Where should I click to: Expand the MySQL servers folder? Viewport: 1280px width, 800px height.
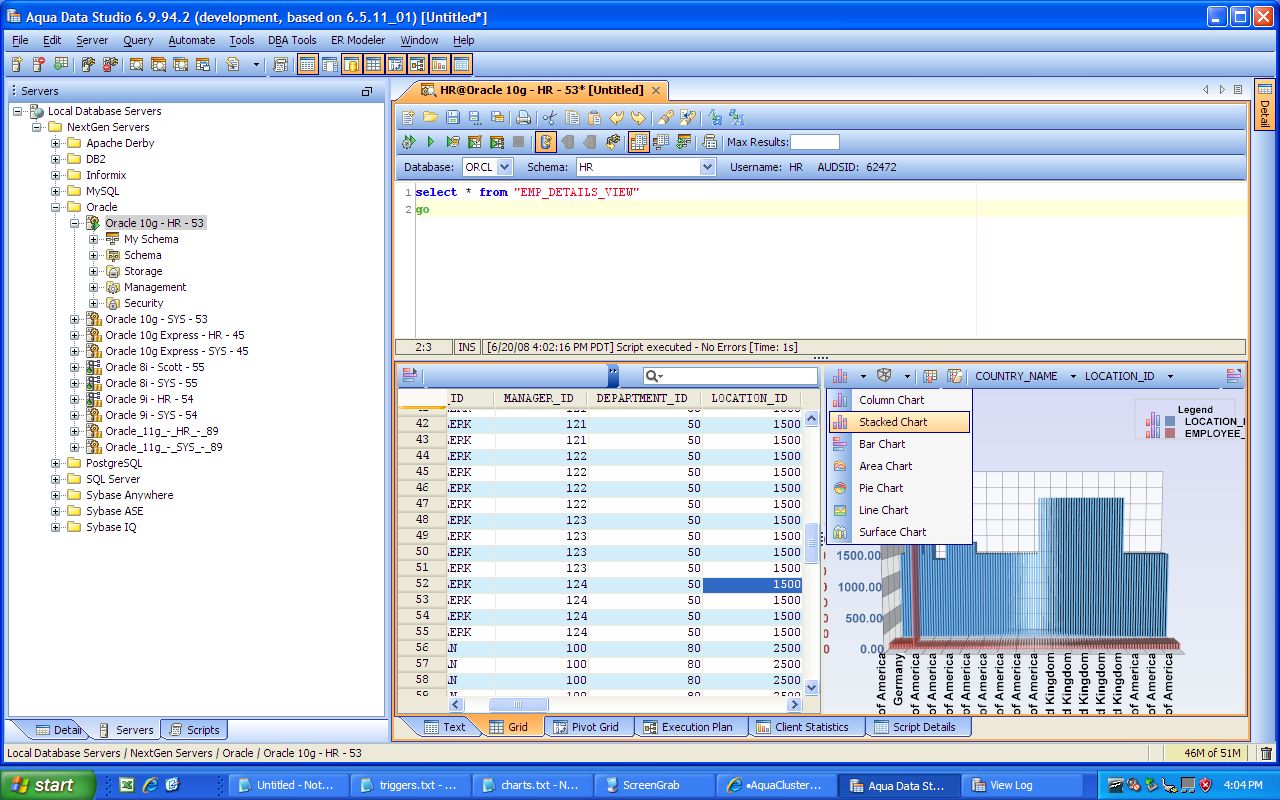[x=56, y=191]
